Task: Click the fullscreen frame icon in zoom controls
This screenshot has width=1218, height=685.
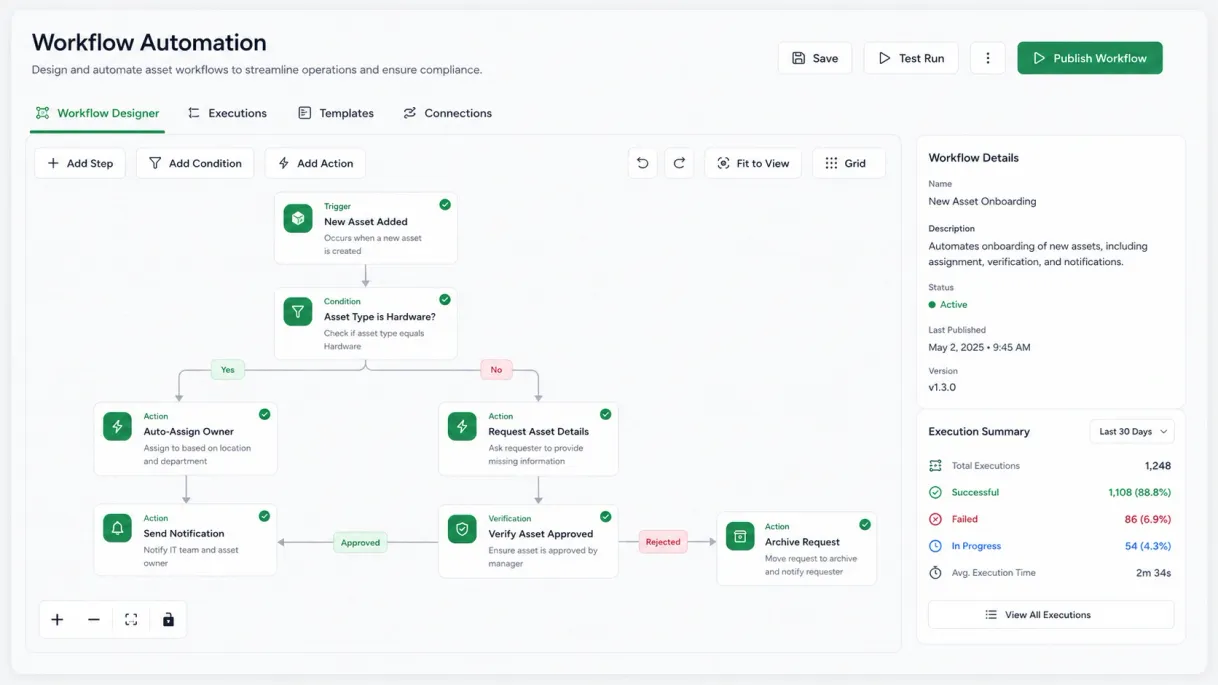Action: [x=131, y=620]
